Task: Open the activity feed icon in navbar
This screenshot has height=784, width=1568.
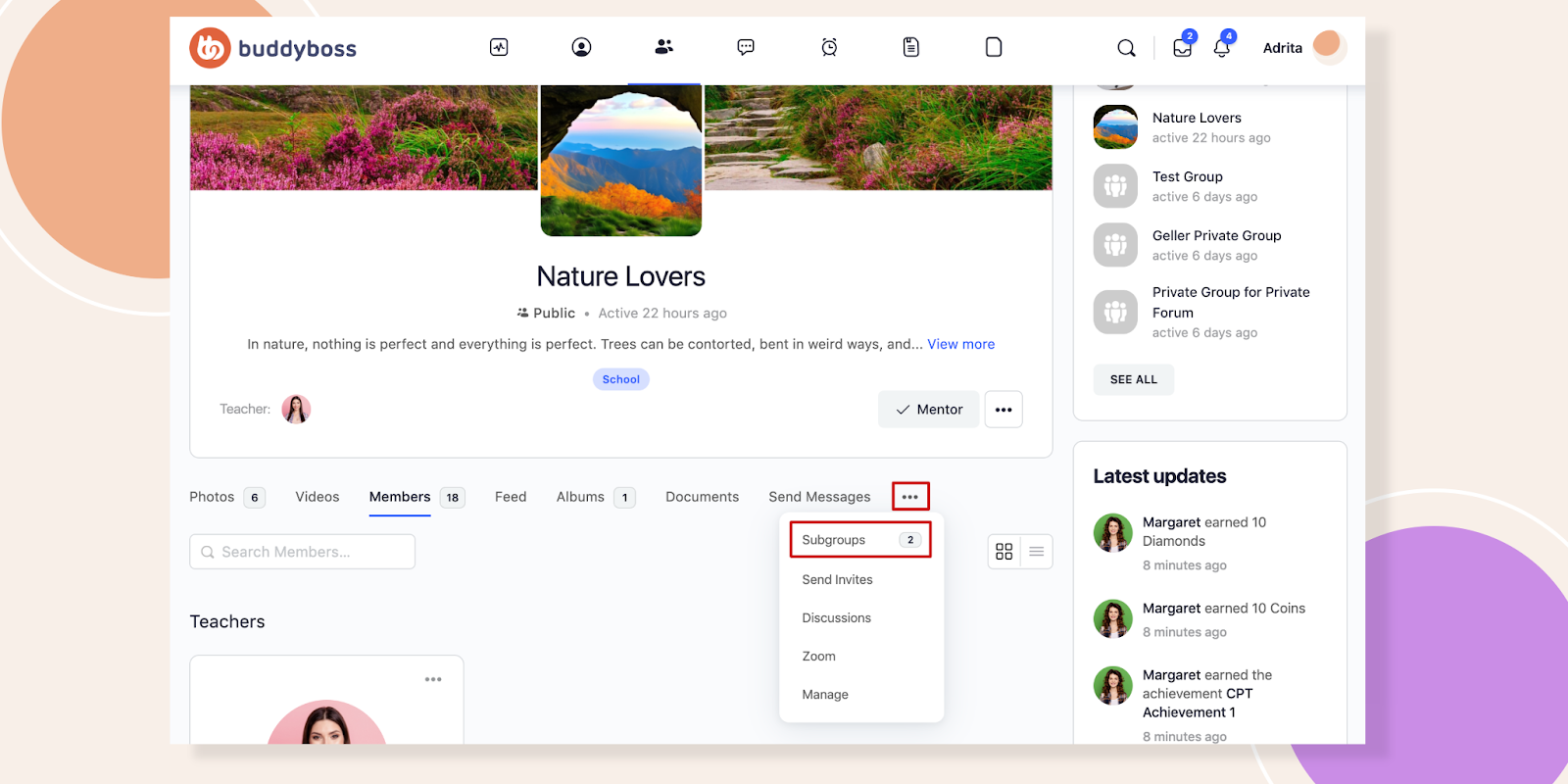Action: pyautogui.click(x=499, y=47)
